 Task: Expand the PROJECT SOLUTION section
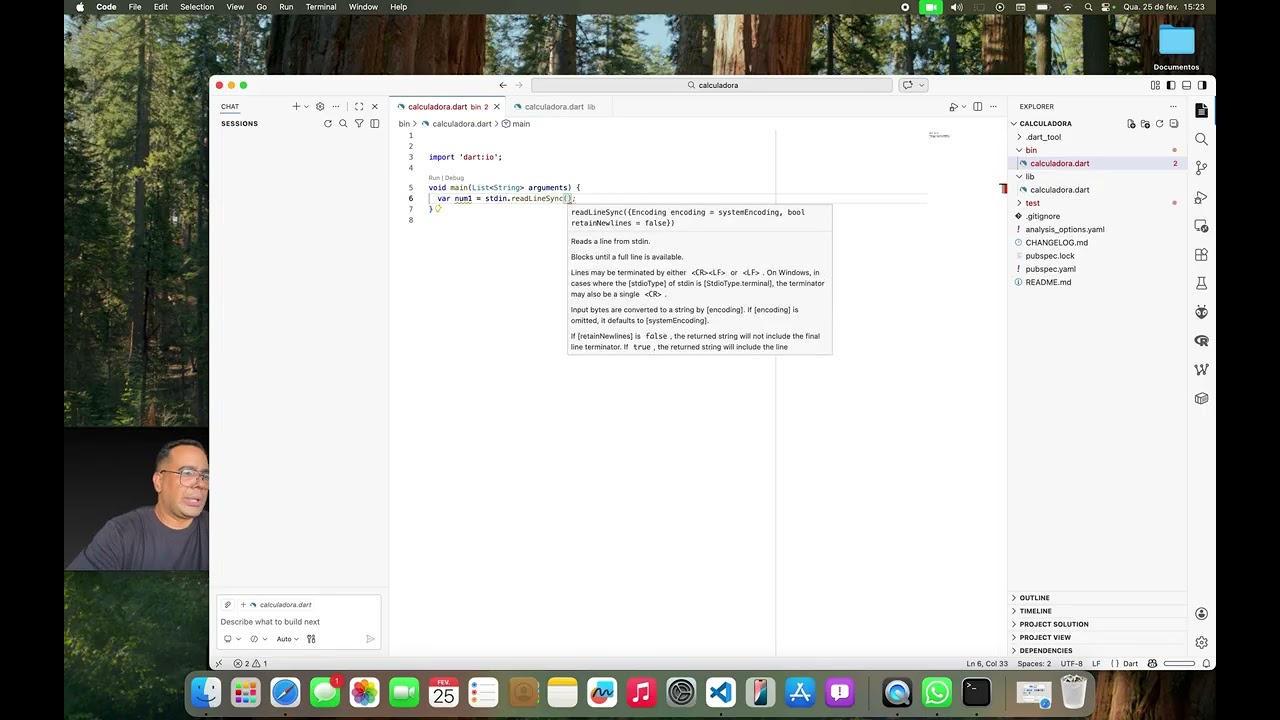click(x=1054, y=624)
